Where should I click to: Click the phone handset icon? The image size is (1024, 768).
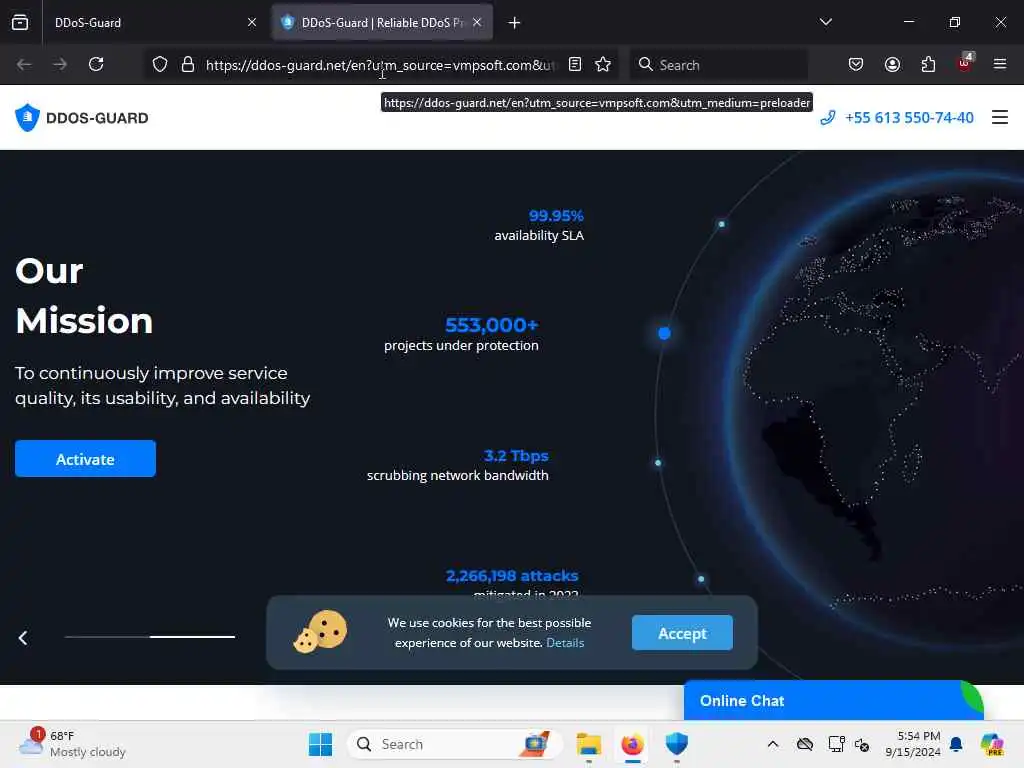point(827,118)
